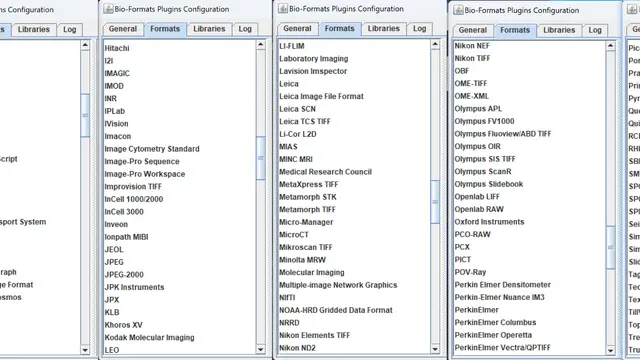The image size is (640, 360).
Task: Open Log tab in window listing LI-FLIM
Action: point(420,29)
